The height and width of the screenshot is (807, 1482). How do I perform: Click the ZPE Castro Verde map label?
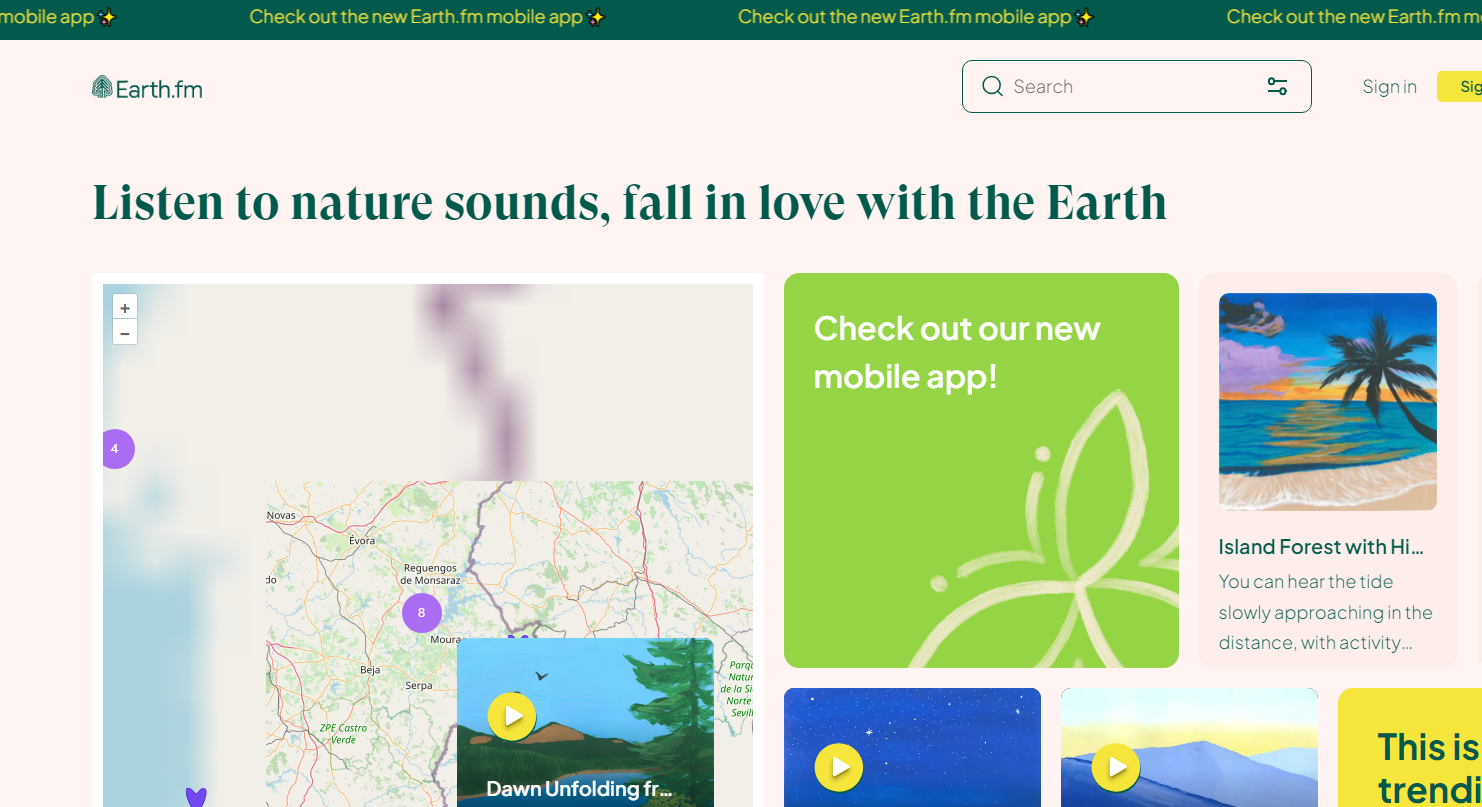[x=343, y=733]
